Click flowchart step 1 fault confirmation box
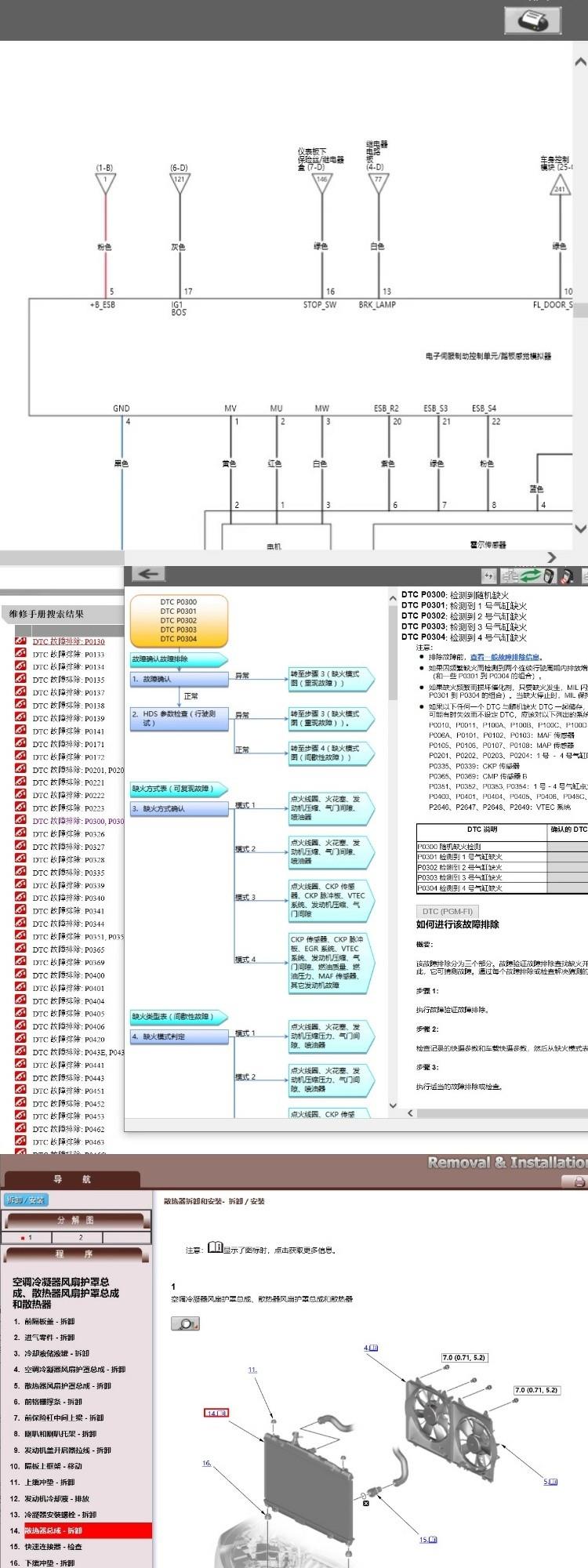 tap(180, 679)
